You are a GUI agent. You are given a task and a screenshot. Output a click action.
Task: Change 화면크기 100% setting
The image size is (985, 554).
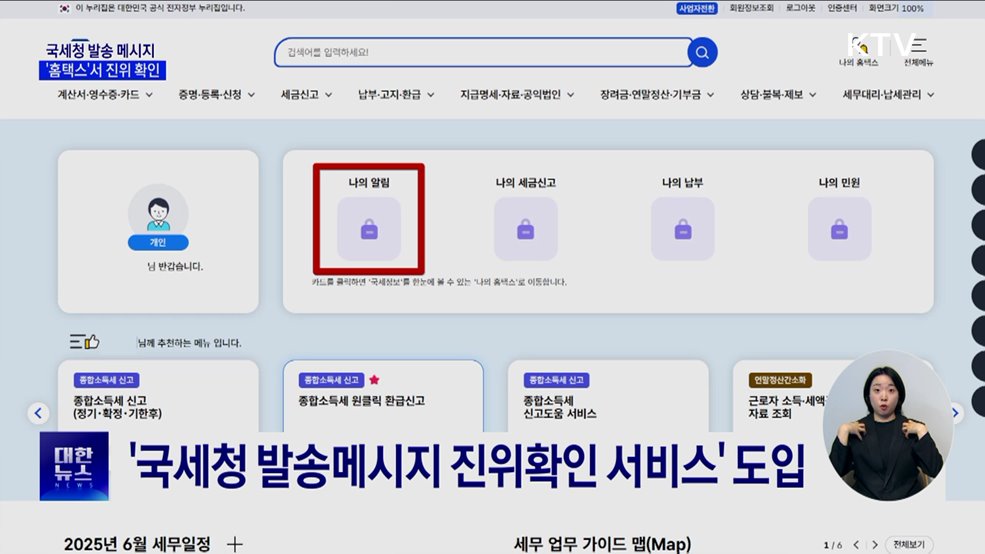[x=896, y=8]
